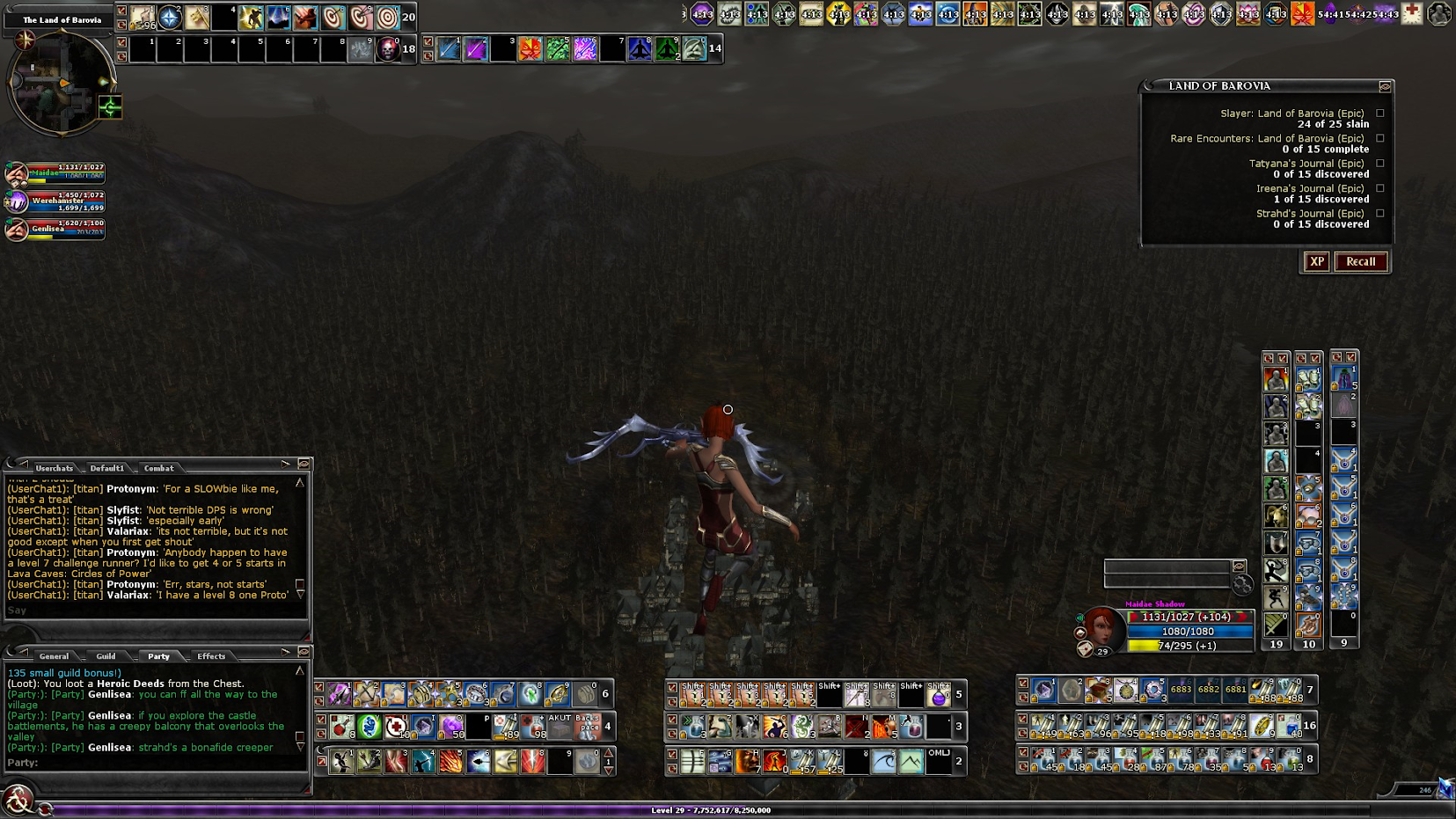Image resolution: width=1456 pixels, height=819 pixels.
Task: Click the Recall button
Action: [x=1360, y=261]
